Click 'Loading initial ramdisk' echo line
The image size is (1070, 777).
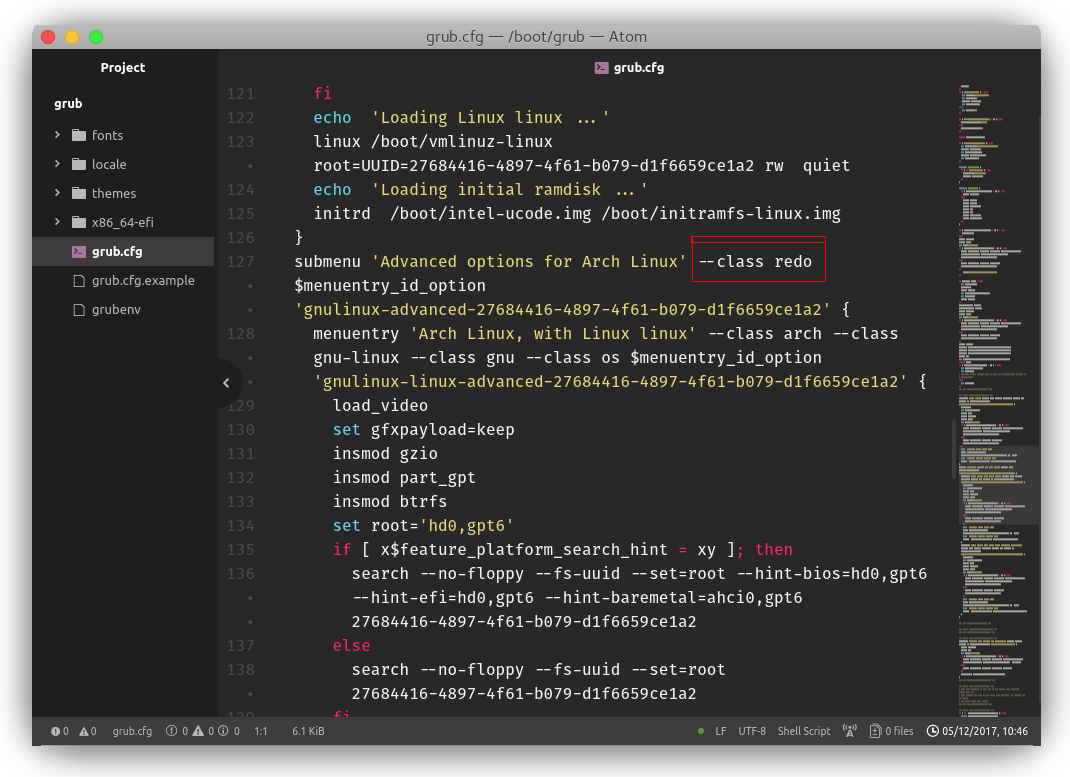[x=480, y=190]
